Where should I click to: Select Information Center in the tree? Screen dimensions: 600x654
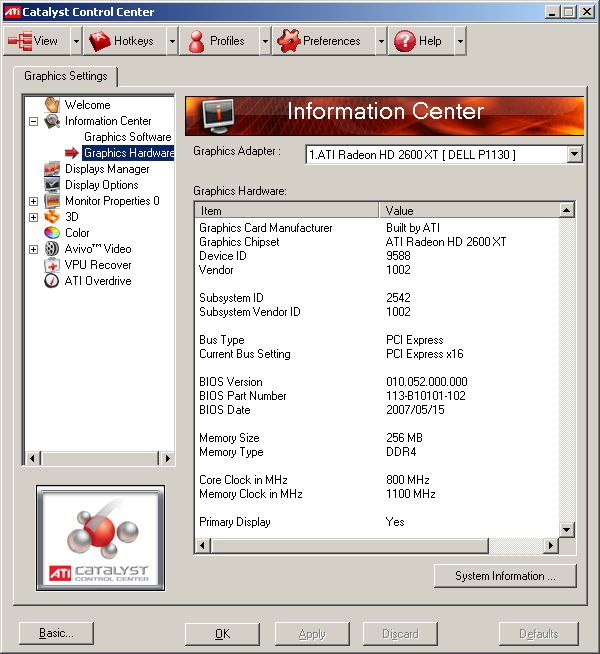108,121
